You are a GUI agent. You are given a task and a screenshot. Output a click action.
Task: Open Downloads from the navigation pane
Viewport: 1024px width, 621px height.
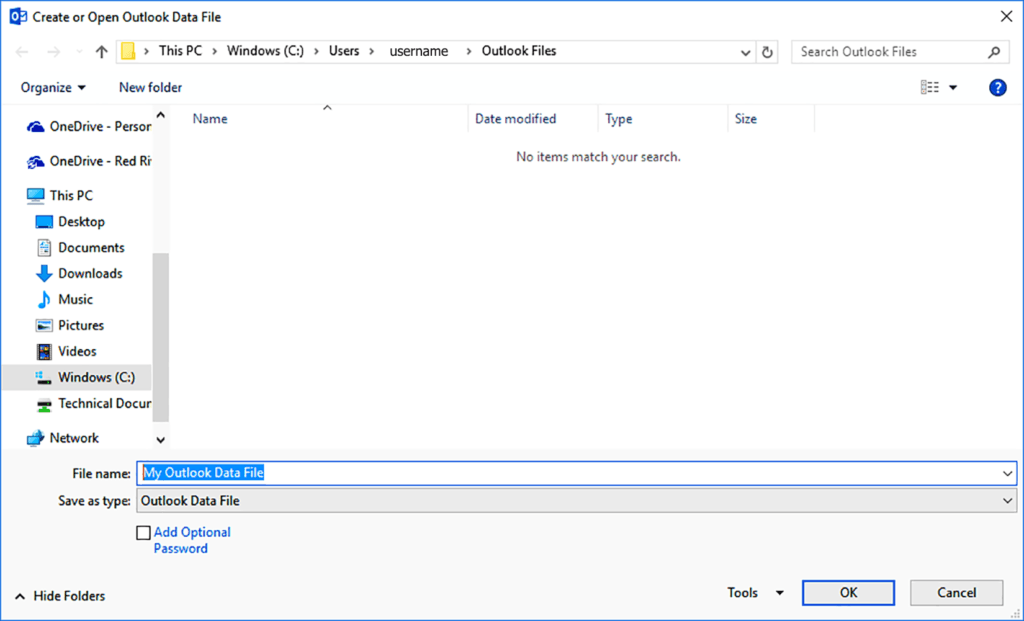click(90, 274)
